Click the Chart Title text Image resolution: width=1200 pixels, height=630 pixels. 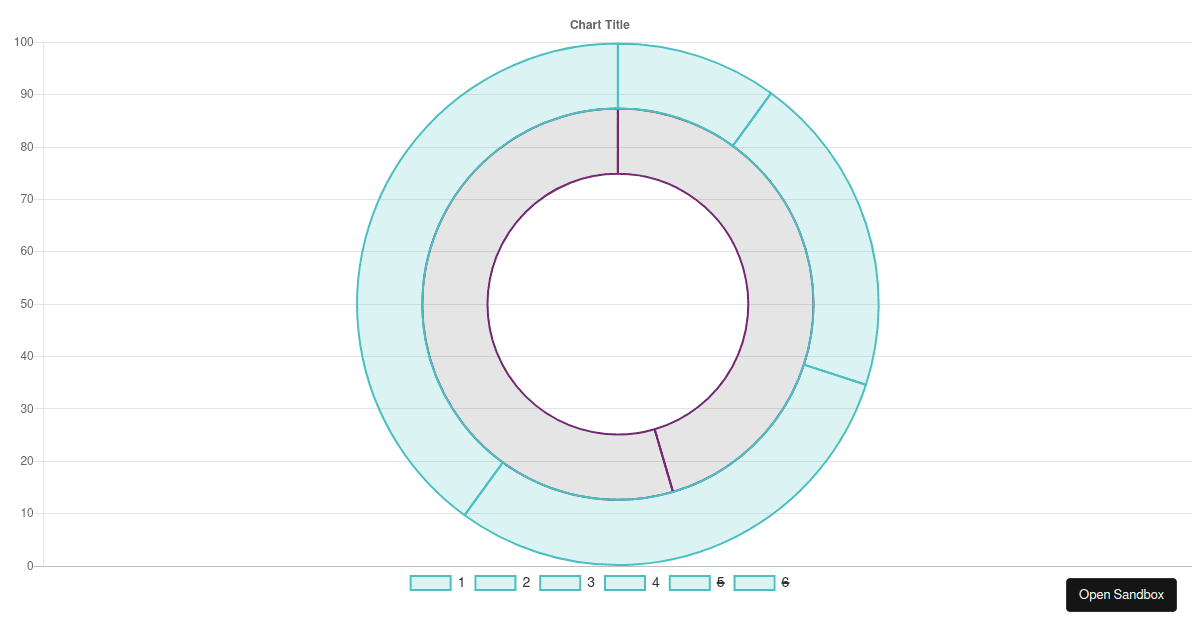(600, 25)
